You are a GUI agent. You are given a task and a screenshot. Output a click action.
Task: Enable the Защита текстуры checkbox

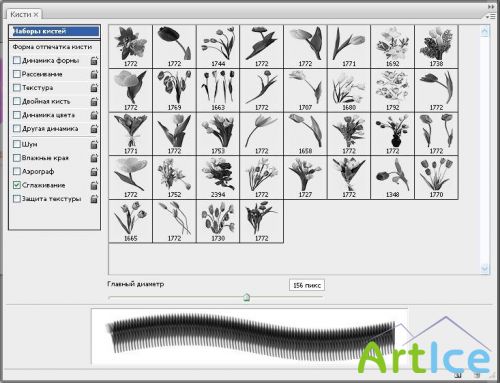point(17,199)
